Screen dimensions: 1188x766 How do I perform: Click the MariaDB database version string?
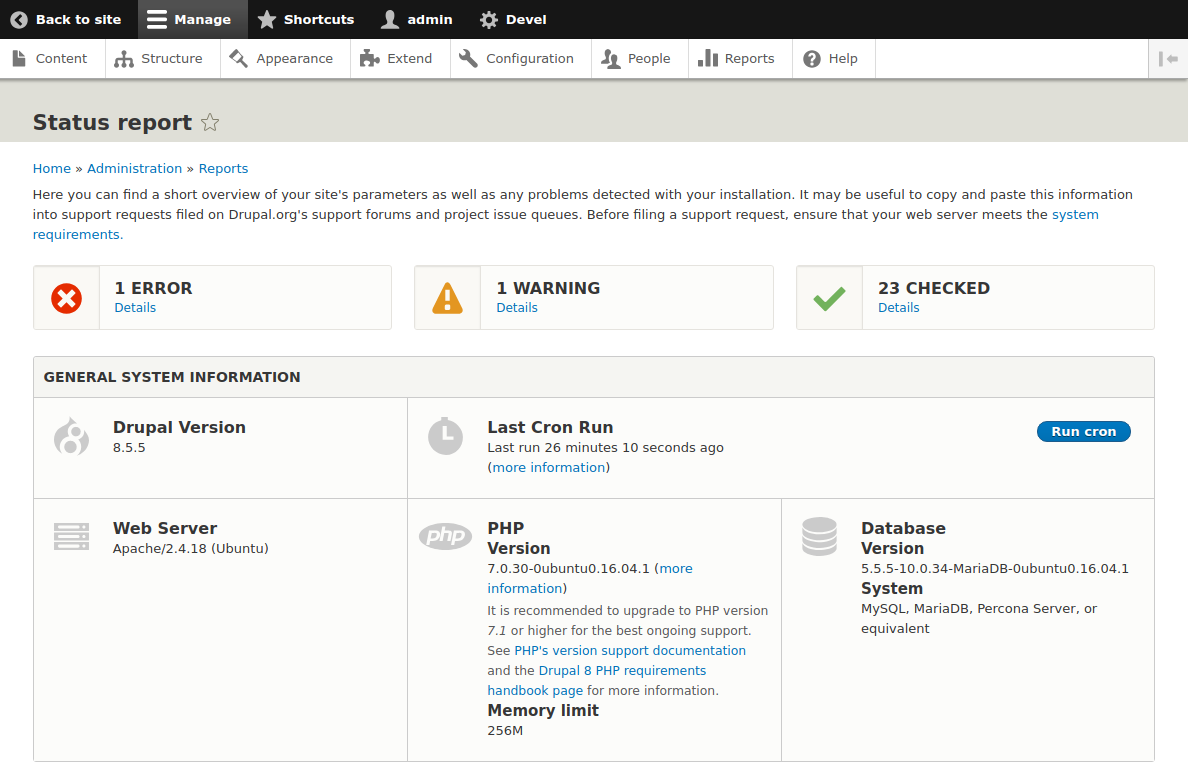(994, 568)
